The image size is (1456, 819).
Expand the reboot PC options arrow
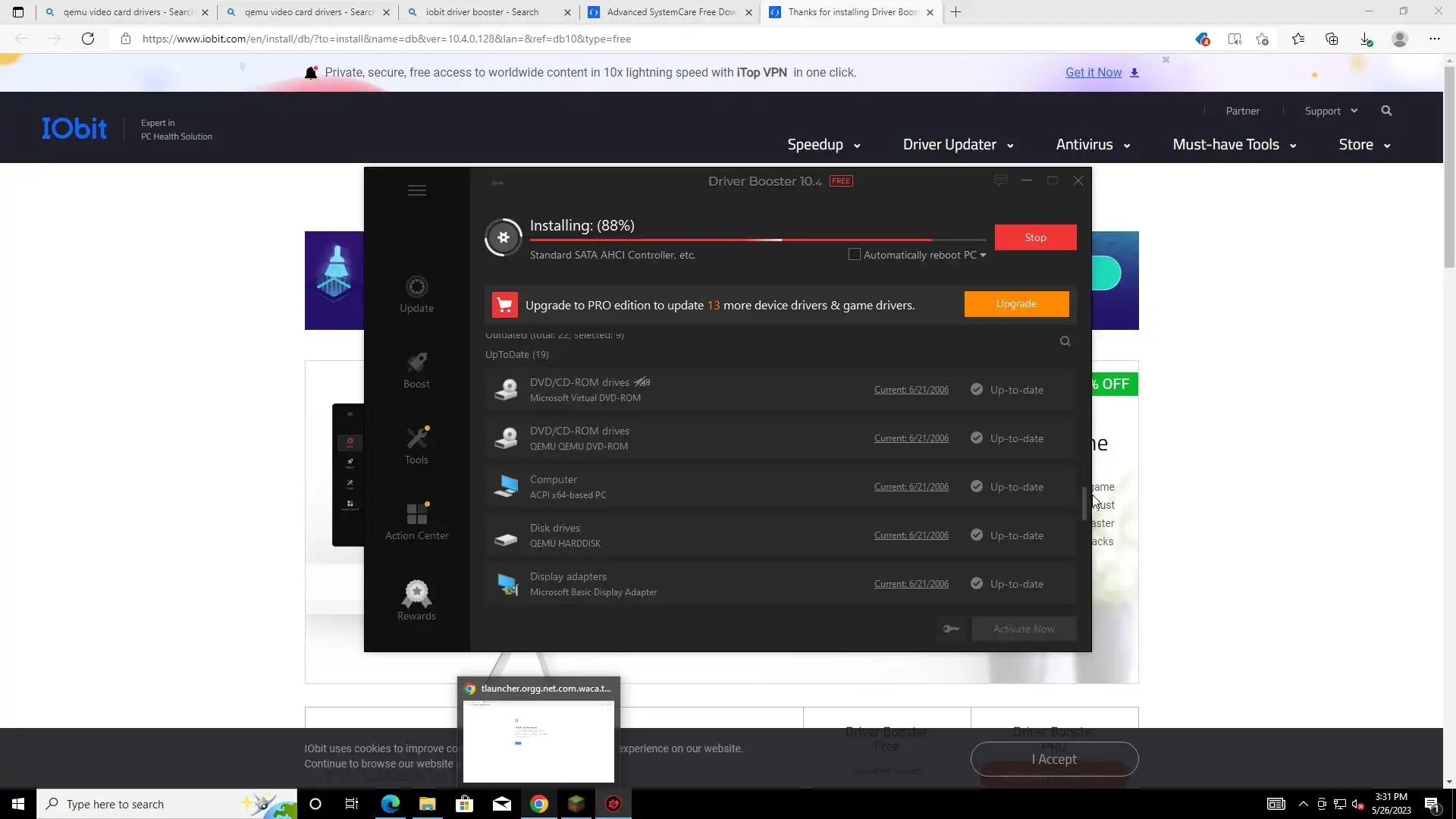click(x=983, y=256)
